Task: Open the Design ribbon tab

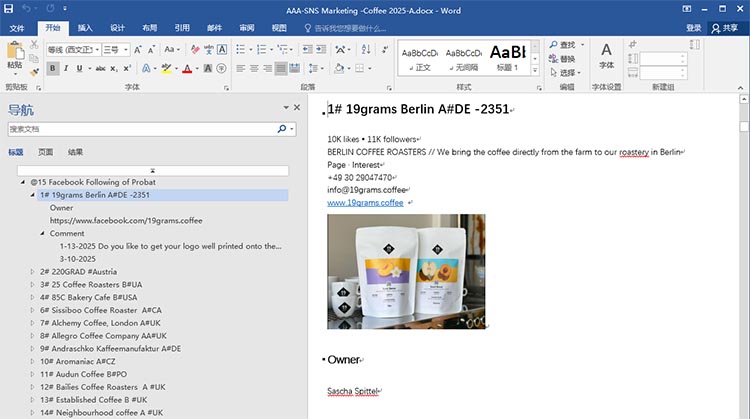Action: (x=118, y=28)
